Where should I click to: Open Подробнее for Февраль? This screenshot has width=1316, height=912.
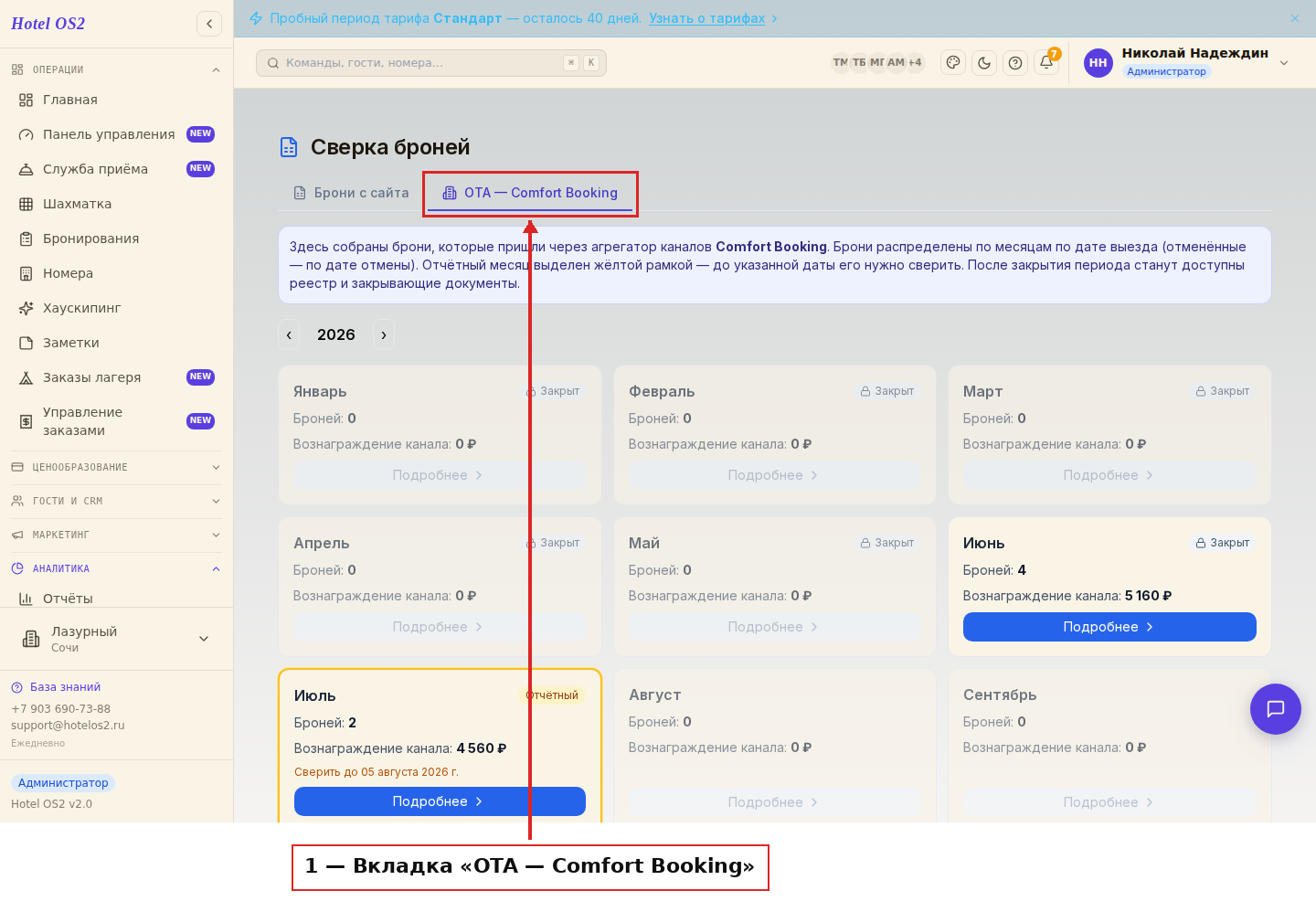coord(774,475)
